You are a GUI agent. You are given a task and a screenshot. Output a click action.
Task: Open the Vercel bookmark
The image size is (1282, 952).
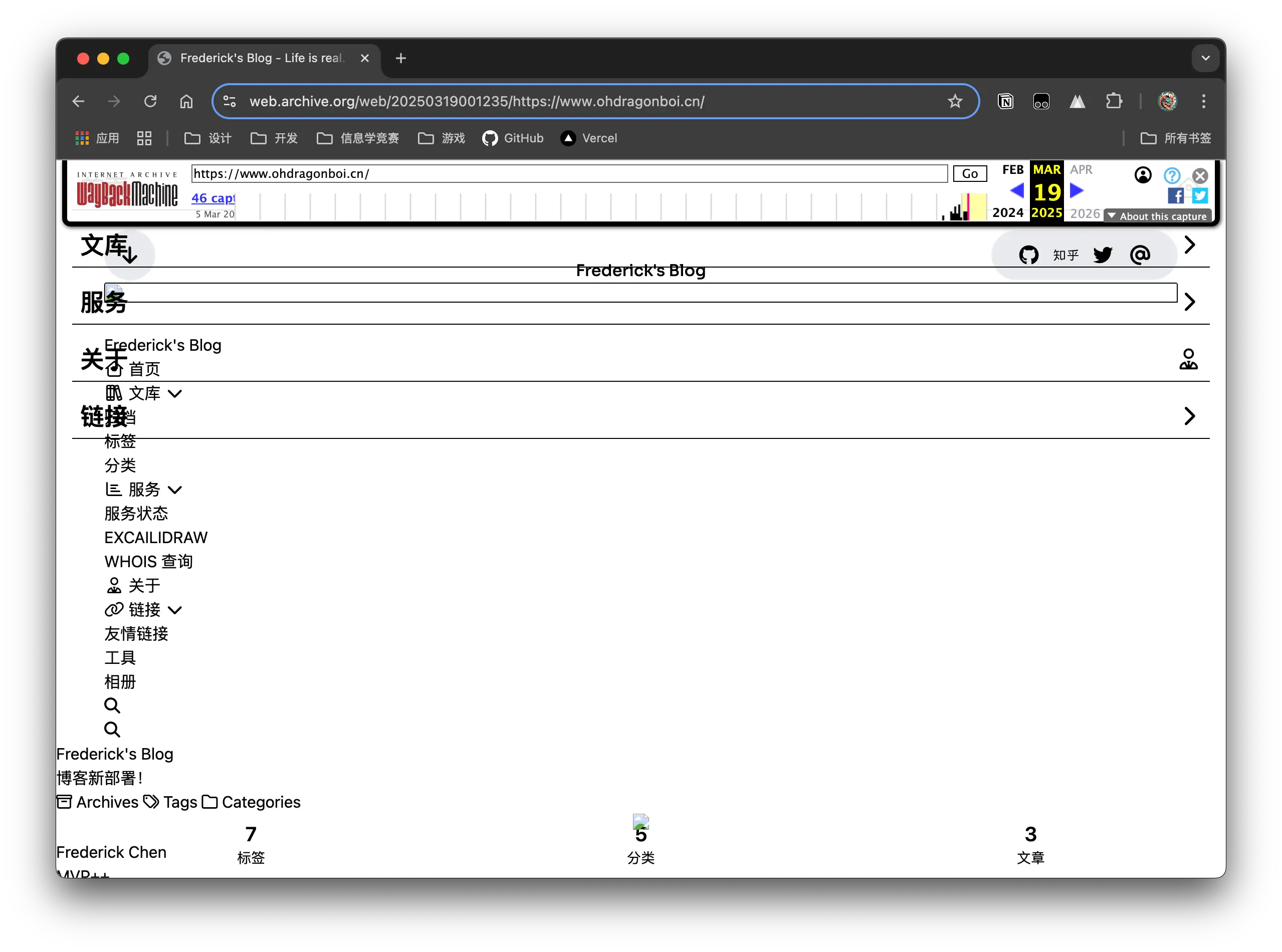coord(588,138)
